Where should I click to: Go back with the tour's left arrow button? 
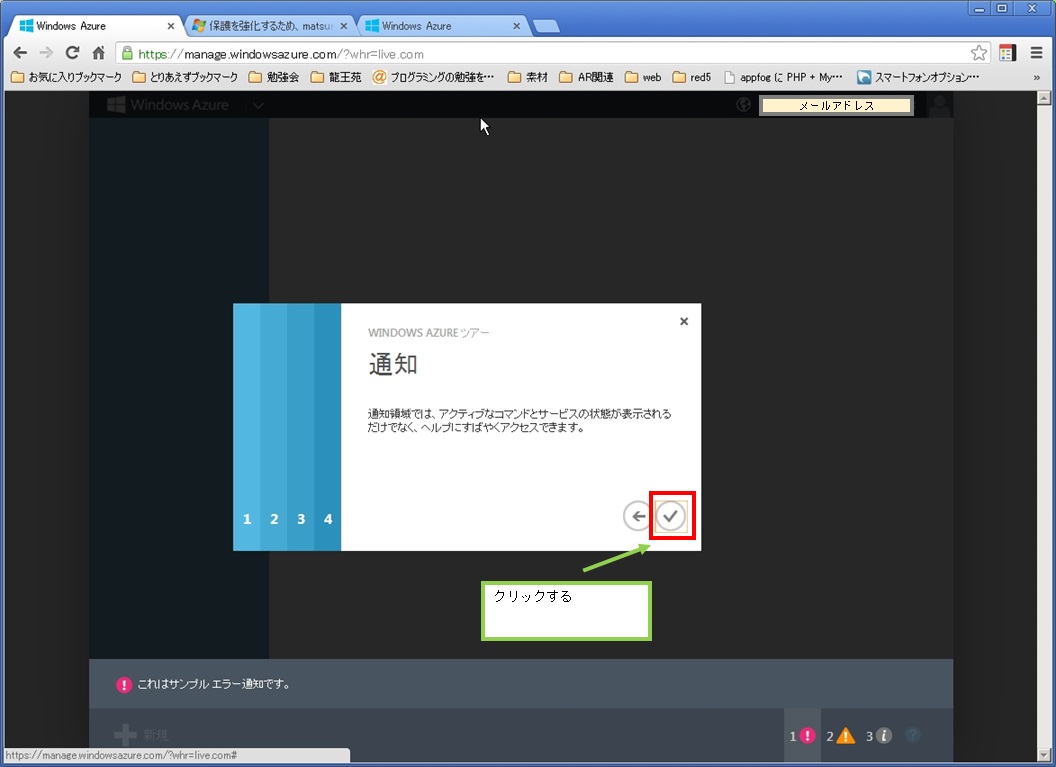(x=636, y=516)
